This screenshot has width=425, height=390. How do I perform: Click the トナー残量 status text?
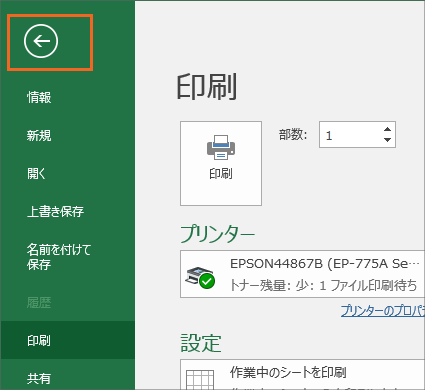pos(323,286)
